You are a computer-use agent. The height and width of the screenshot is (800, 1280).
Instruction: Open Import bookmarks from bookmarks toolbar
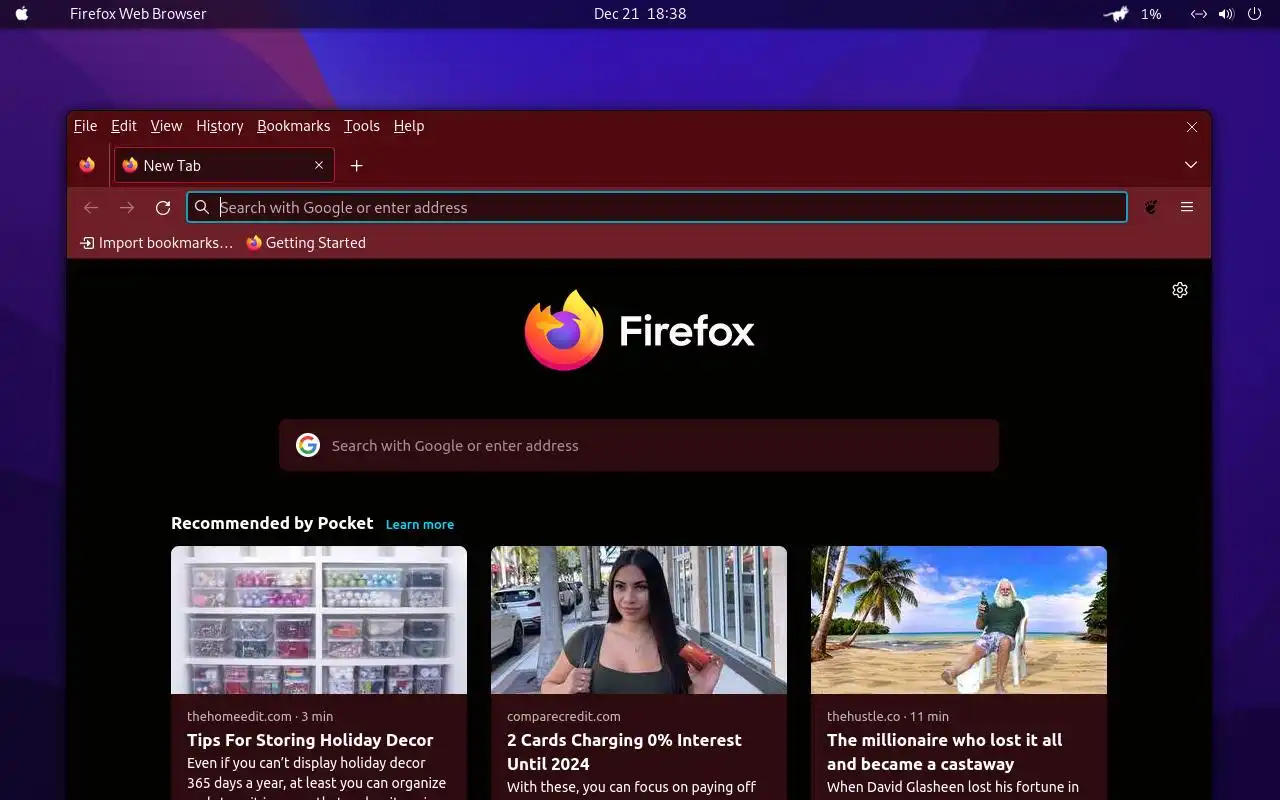[156, 243]
